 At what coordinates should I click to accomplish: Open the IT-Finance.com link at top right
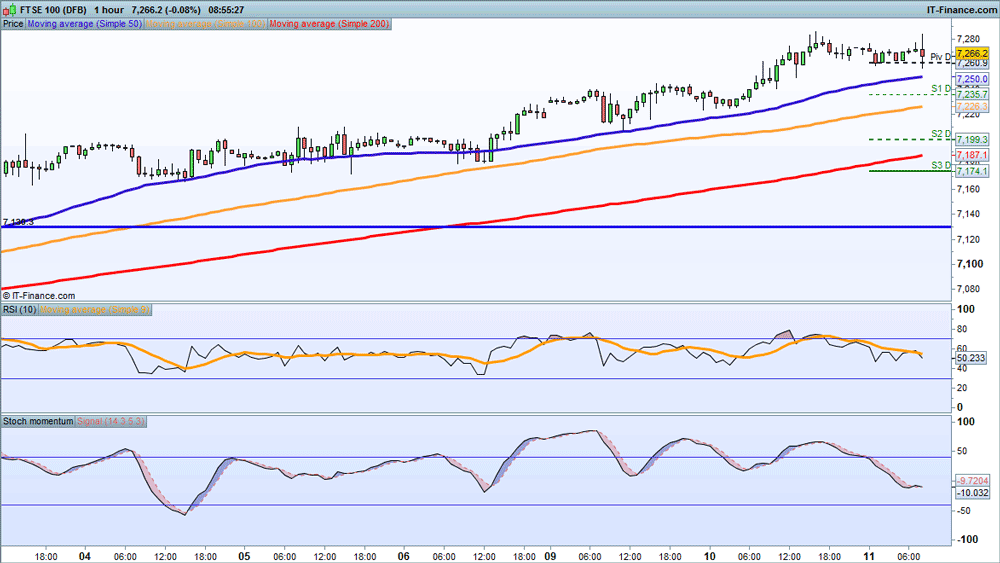pyautogui.click(x=962, y=10)
